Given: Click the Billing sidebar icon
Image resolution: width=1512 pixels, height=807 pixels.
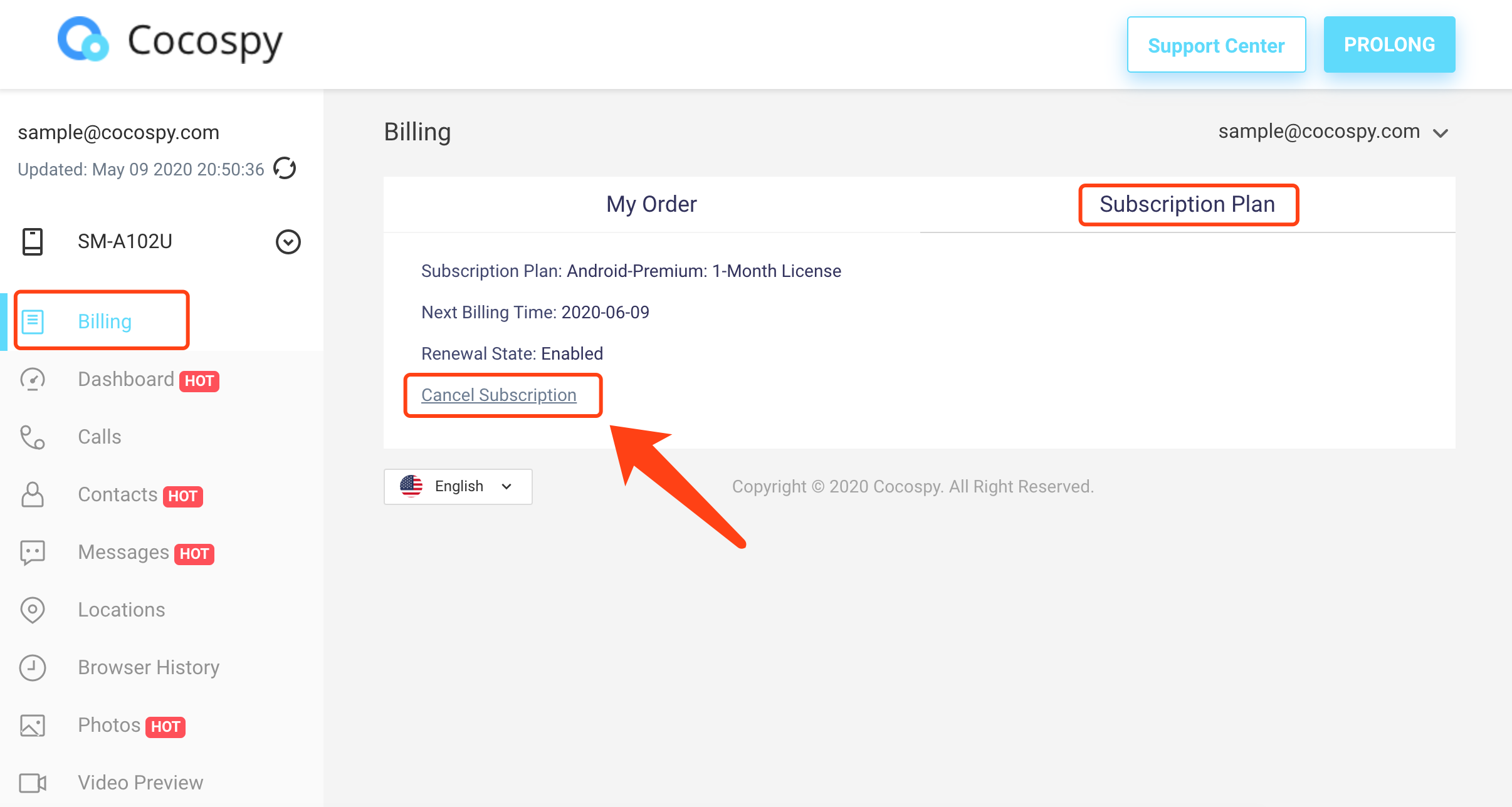Looking at the screenshot, I should point(33,321).
